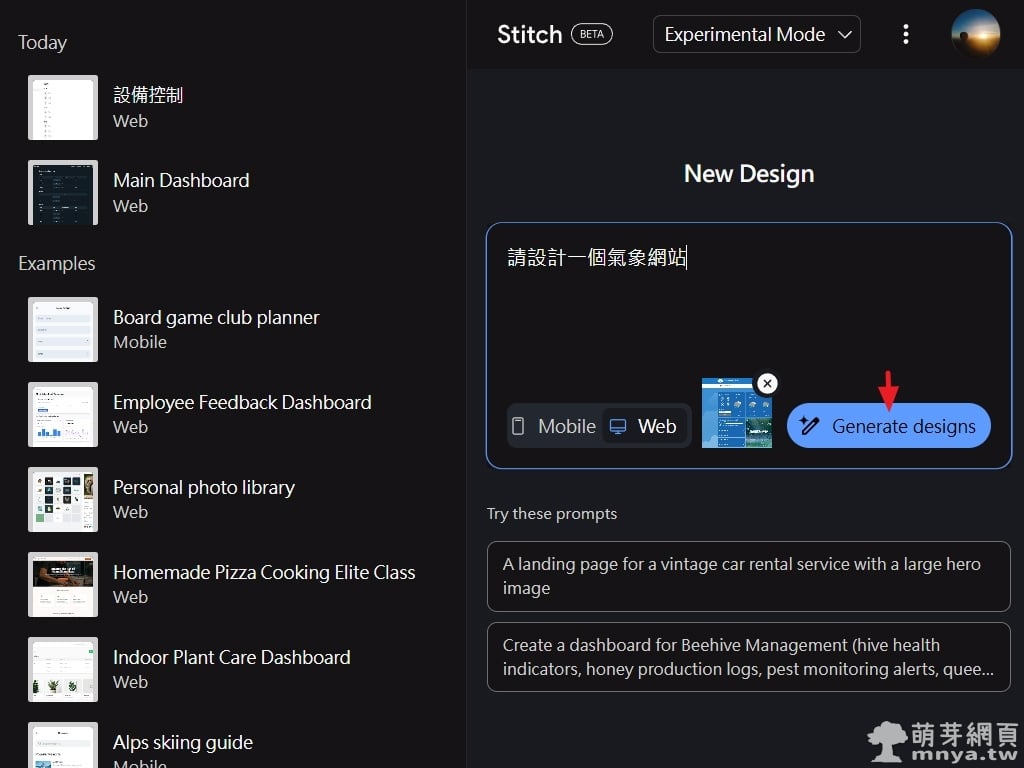Screen dimensions: 1024x768
Task: Click the three-dot more options icon
Action: point(905,34)
